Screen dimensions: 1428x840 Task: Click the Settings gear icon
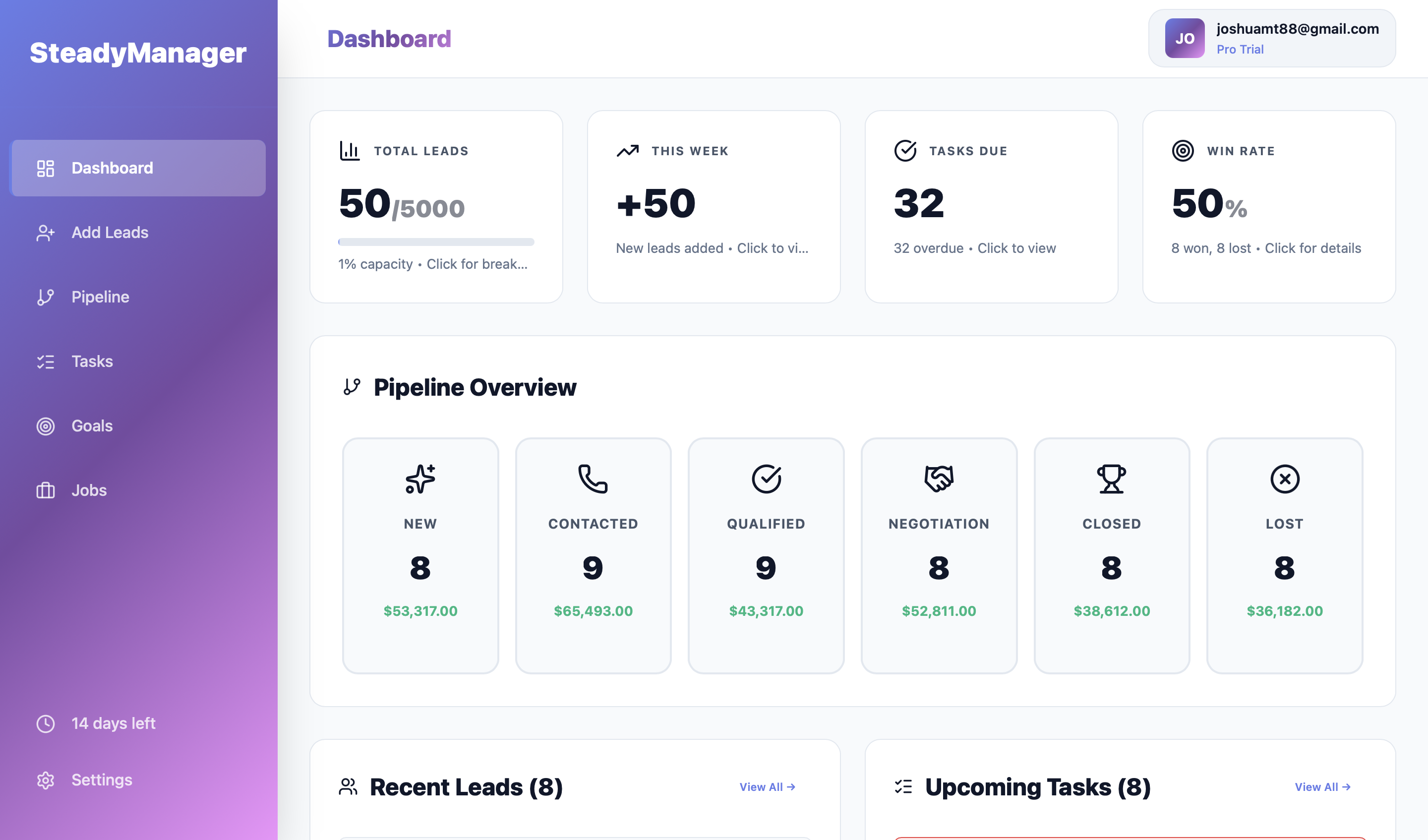45,780
